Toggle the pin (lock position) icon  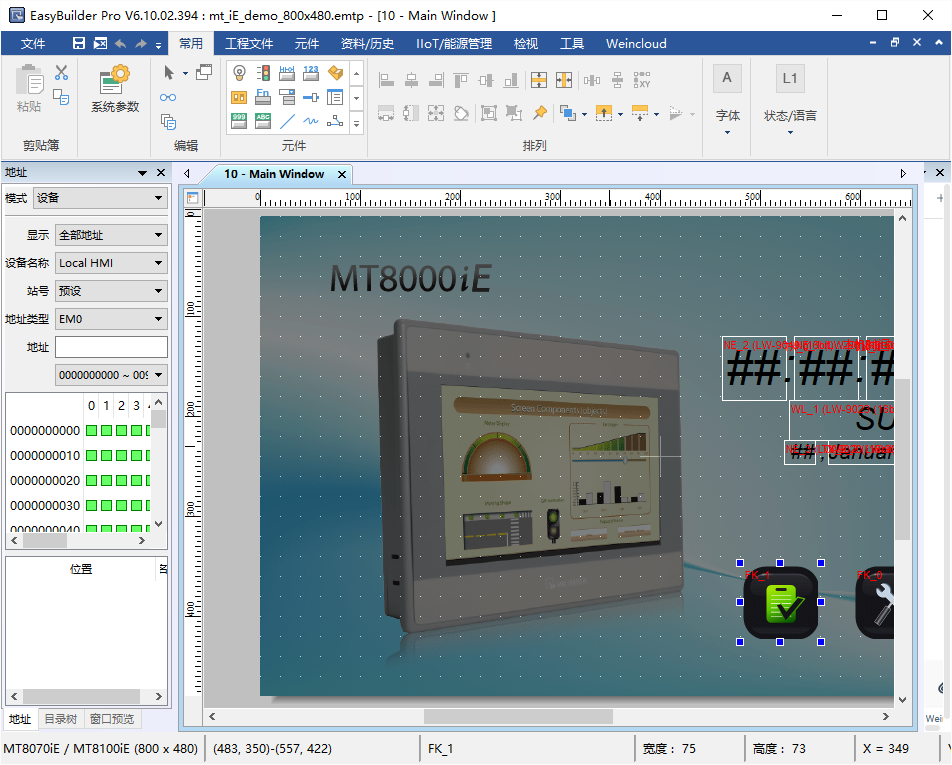tap(540, 113)
